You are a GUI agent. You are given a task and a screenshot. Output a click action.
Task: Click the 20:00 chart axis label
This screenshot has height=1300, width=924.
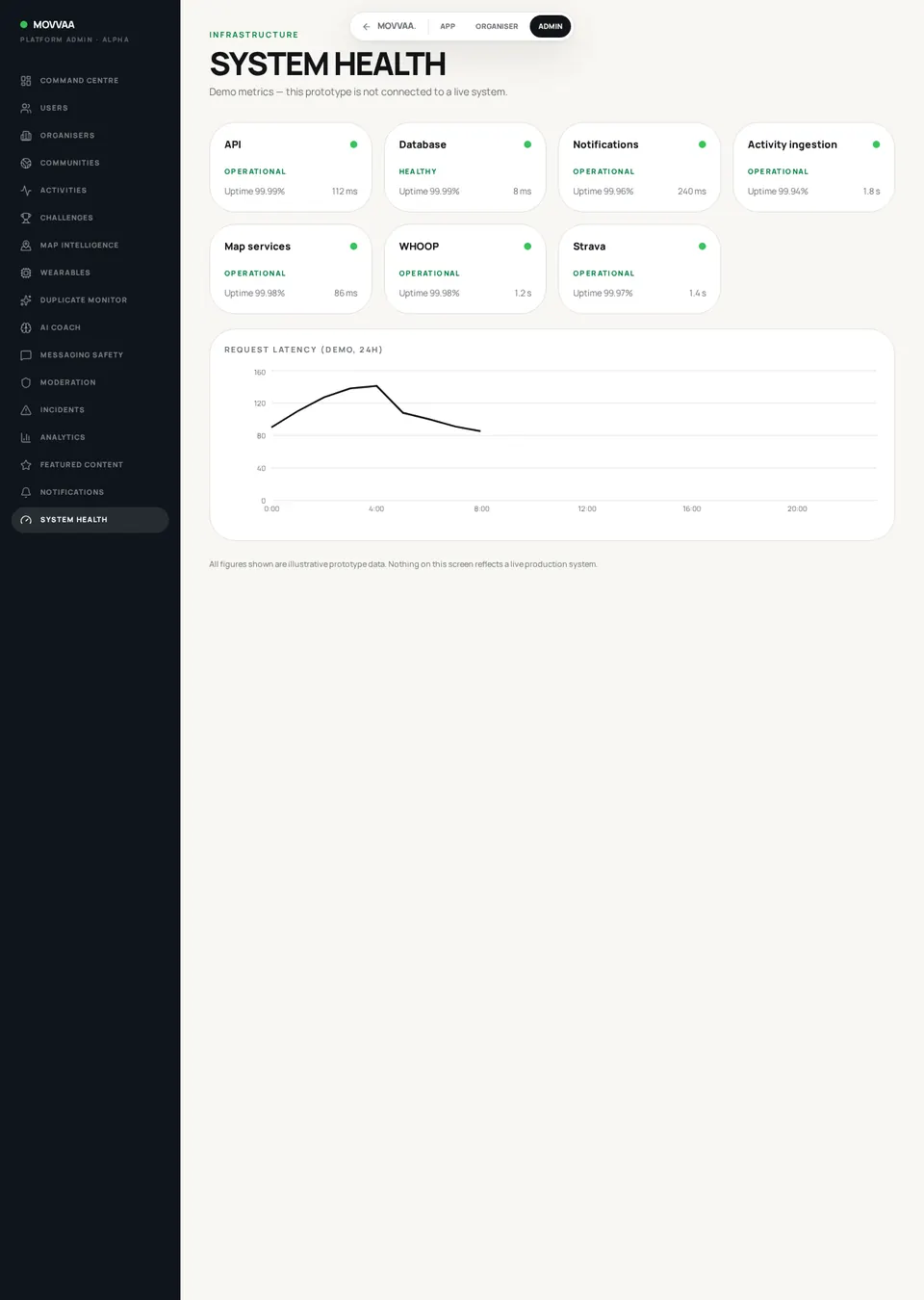click(x=797, y=508)
